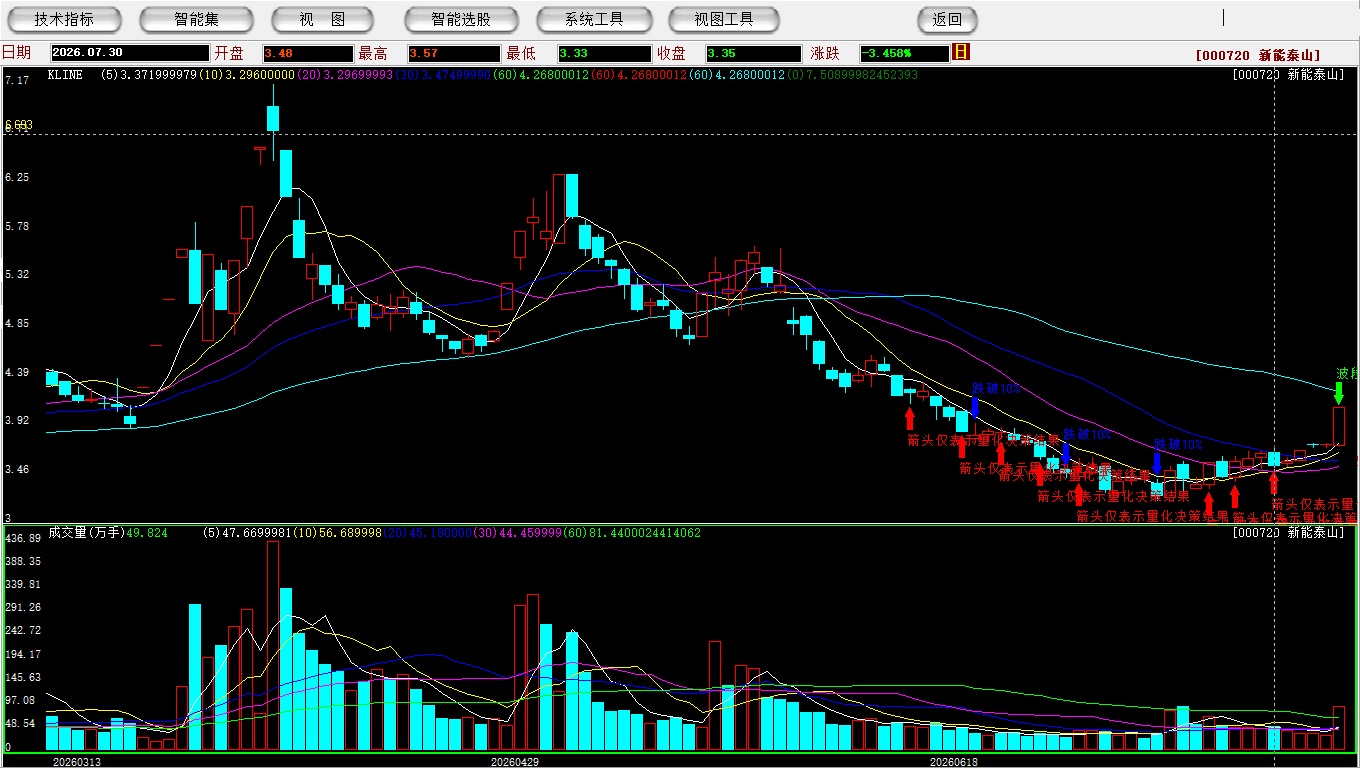Click the date axis label 20260313
Viewport: 1360px width, 768px height.
[77, 761]
